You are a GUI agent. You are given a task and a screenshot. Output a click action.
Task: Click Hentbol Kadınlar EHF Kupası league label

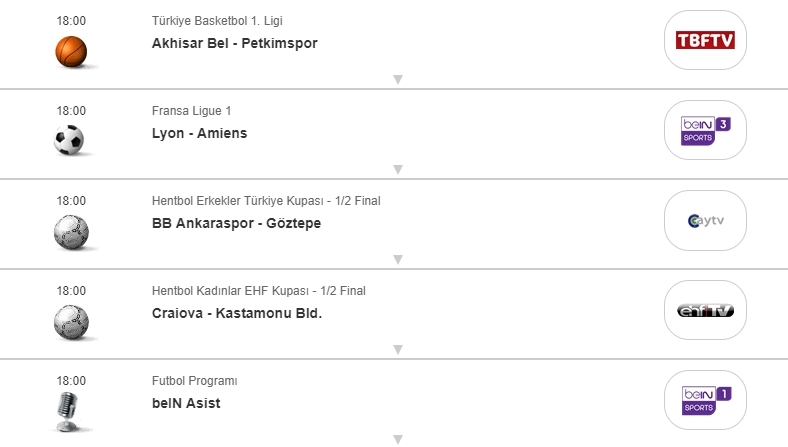pyautogui.click(x=258, y=291)
